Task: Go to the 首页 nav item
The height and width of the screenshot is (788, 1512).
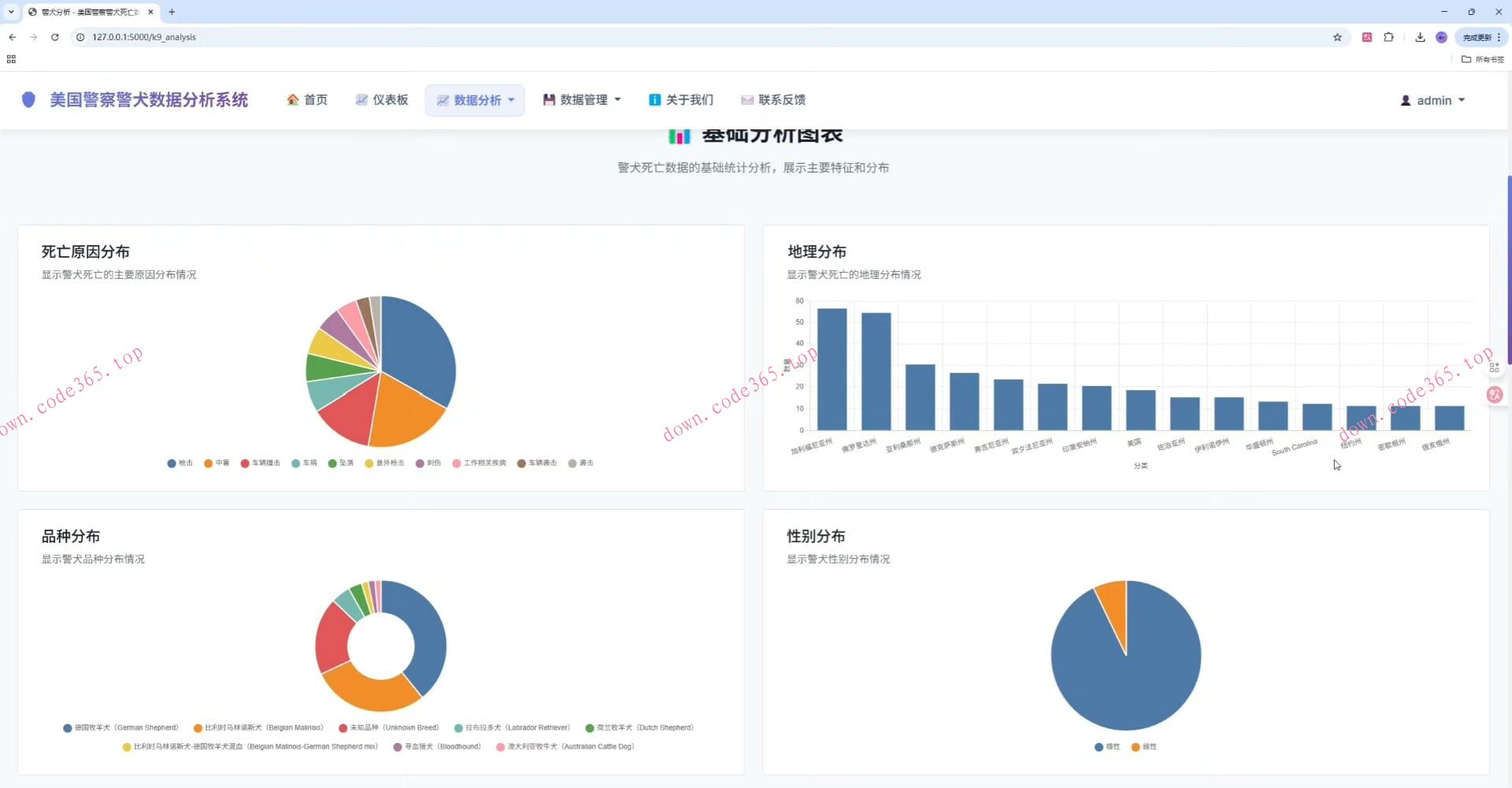Action: [307, 100]
